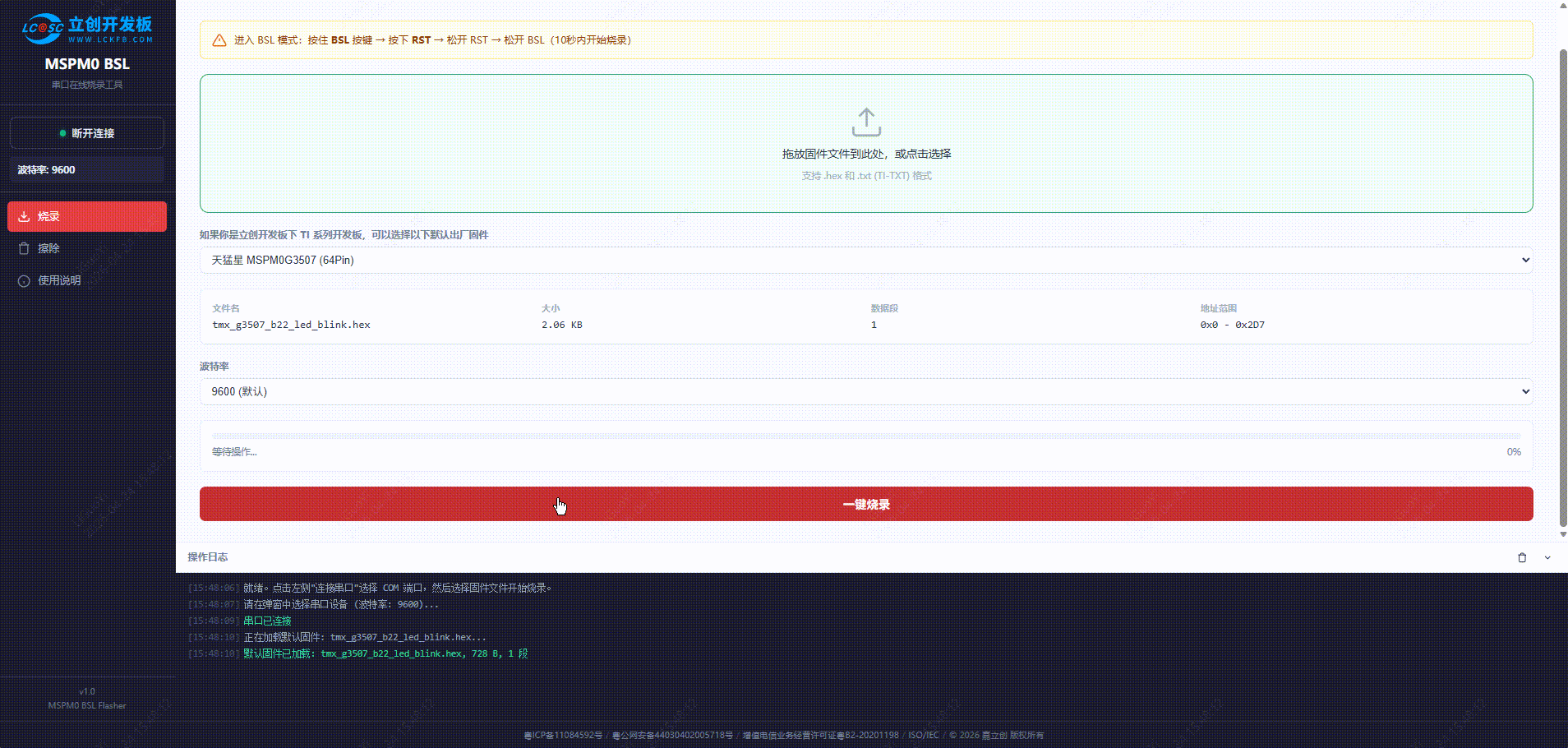
Task: Click the 粤公网安备 footer text
Action: 672,735
